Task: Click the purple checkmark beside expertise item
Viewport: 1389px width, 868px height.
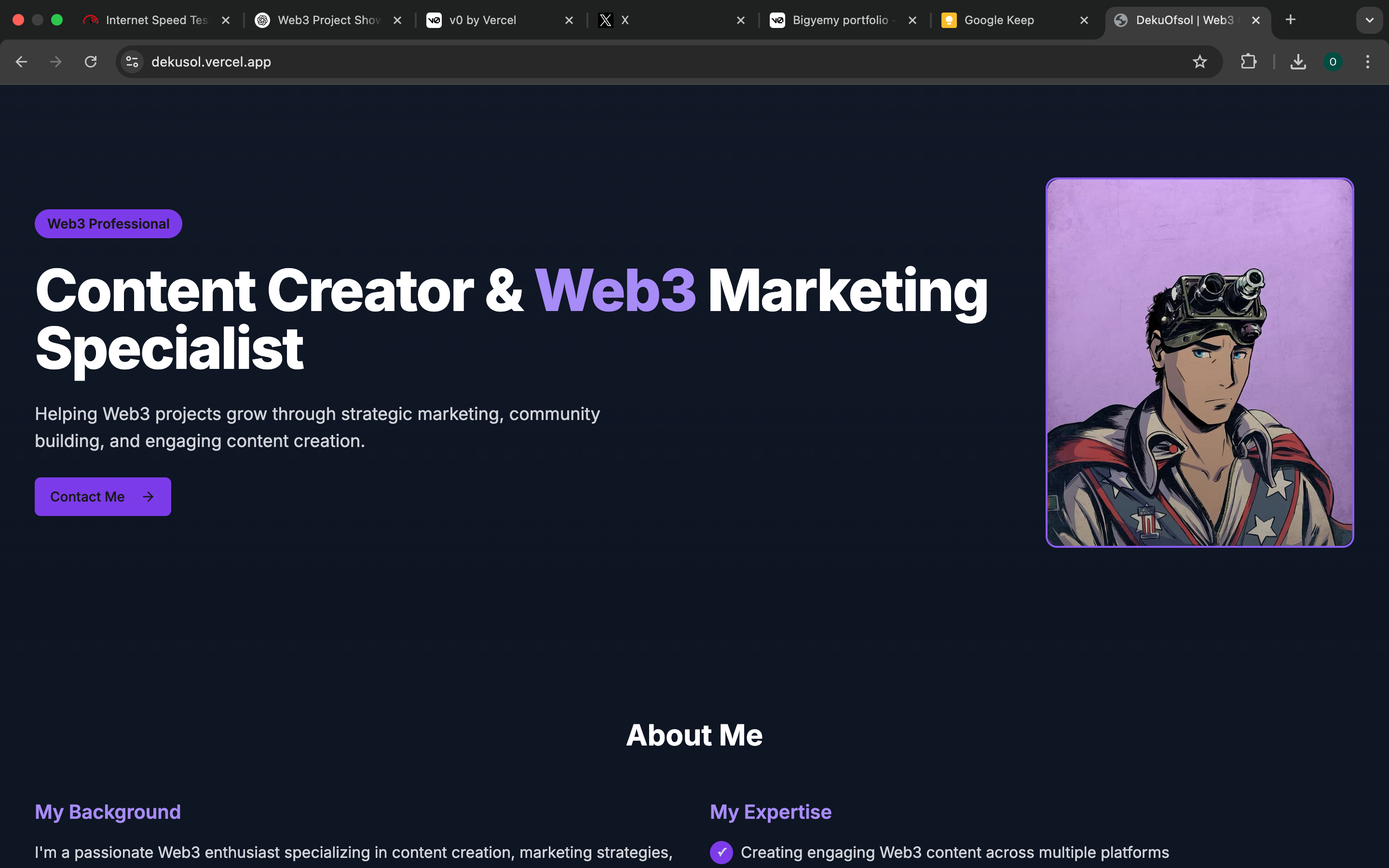Action: point(721,852)
